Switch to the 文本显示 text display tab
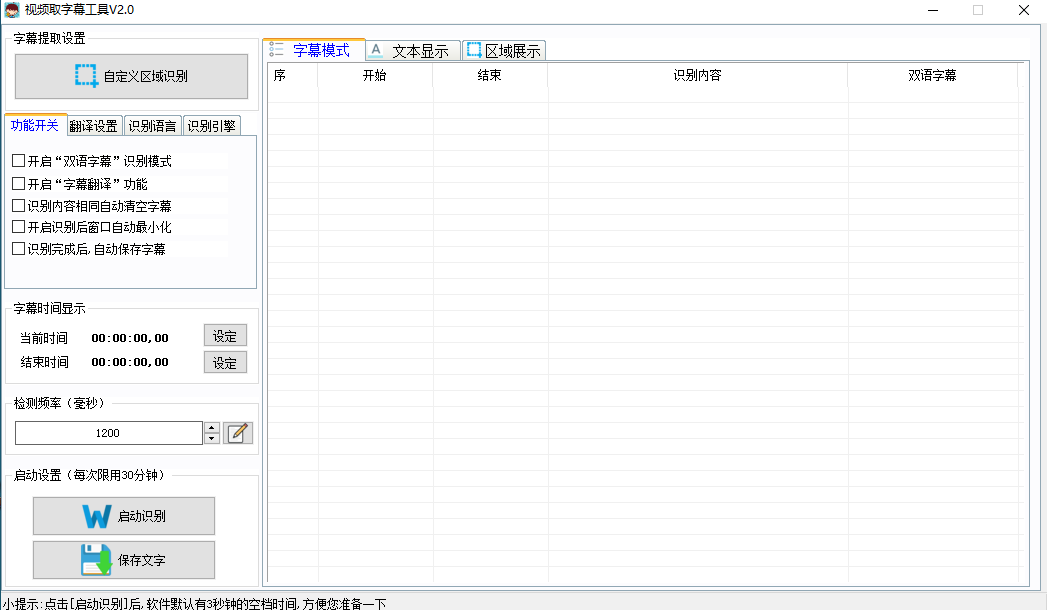 412,51
